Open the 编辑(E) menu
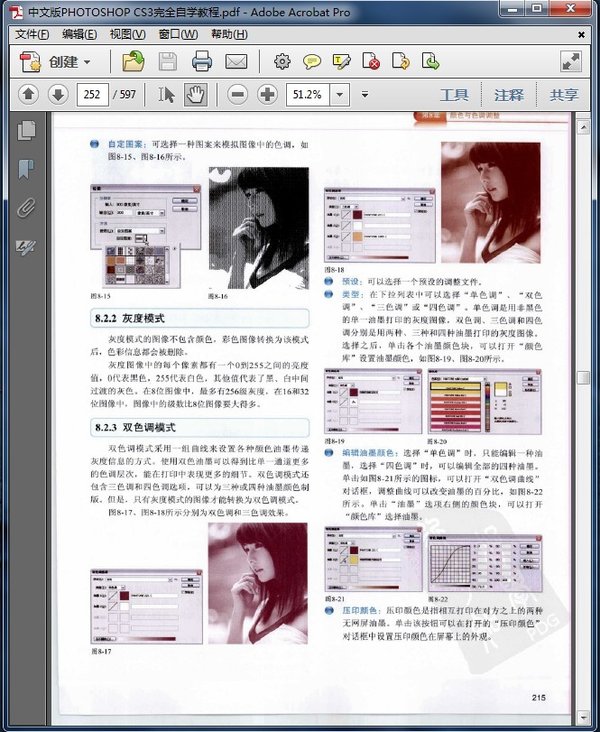Screen dimensions: 600x732 coord(79,35)
